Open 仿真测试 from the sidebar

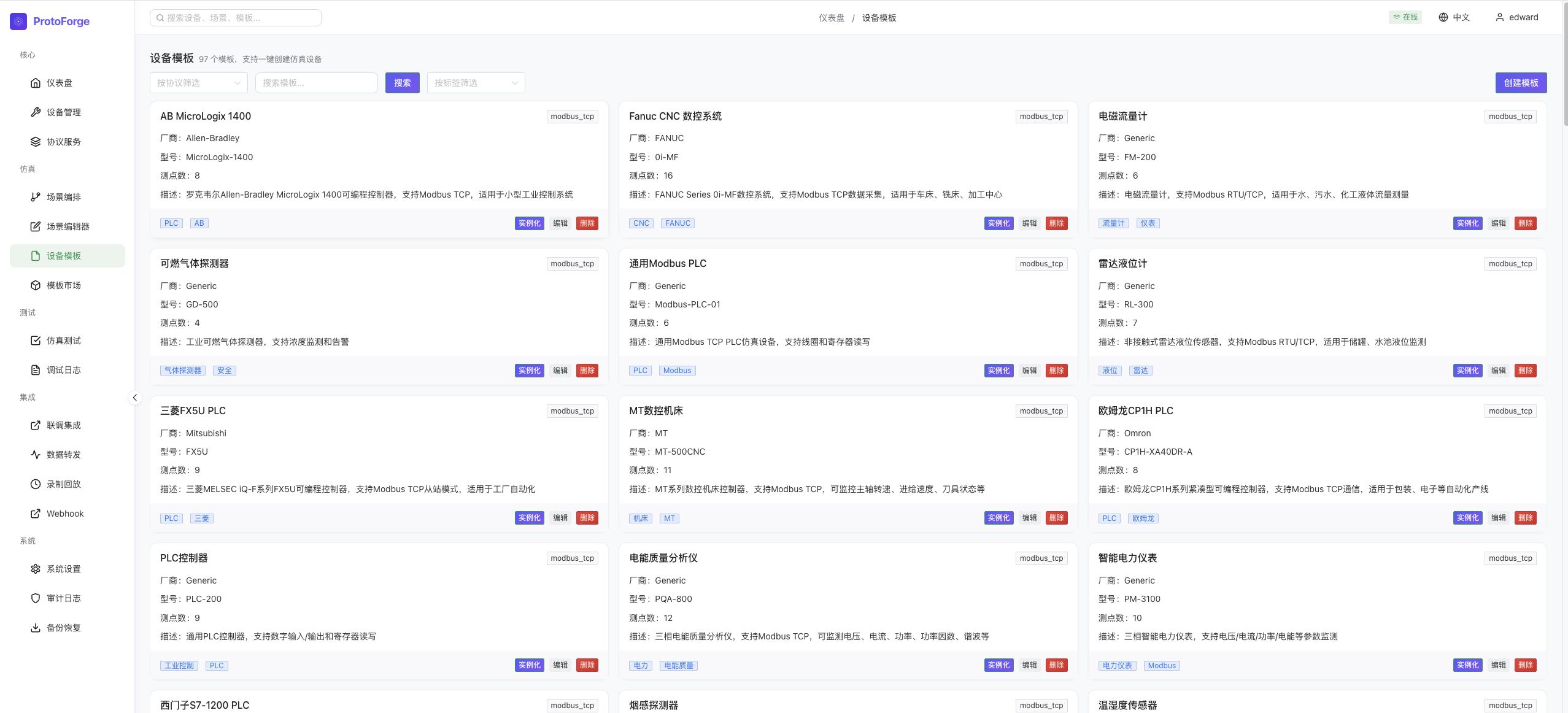click(68, 341)
